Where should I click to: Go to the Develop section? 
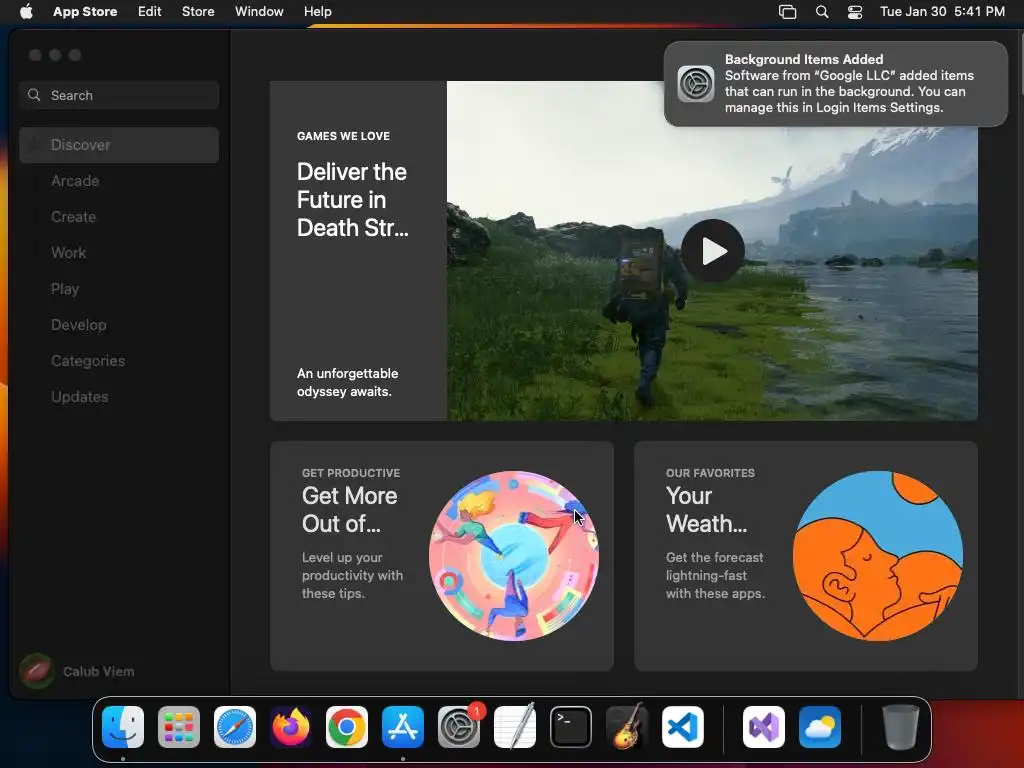pyautogui.click(x=119, y=325)
